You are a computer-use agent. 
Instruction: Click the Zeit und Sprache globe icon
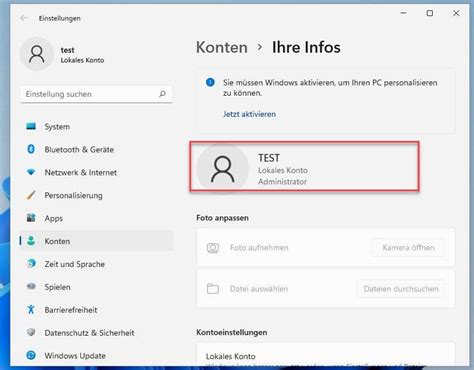tap(31, 264)
